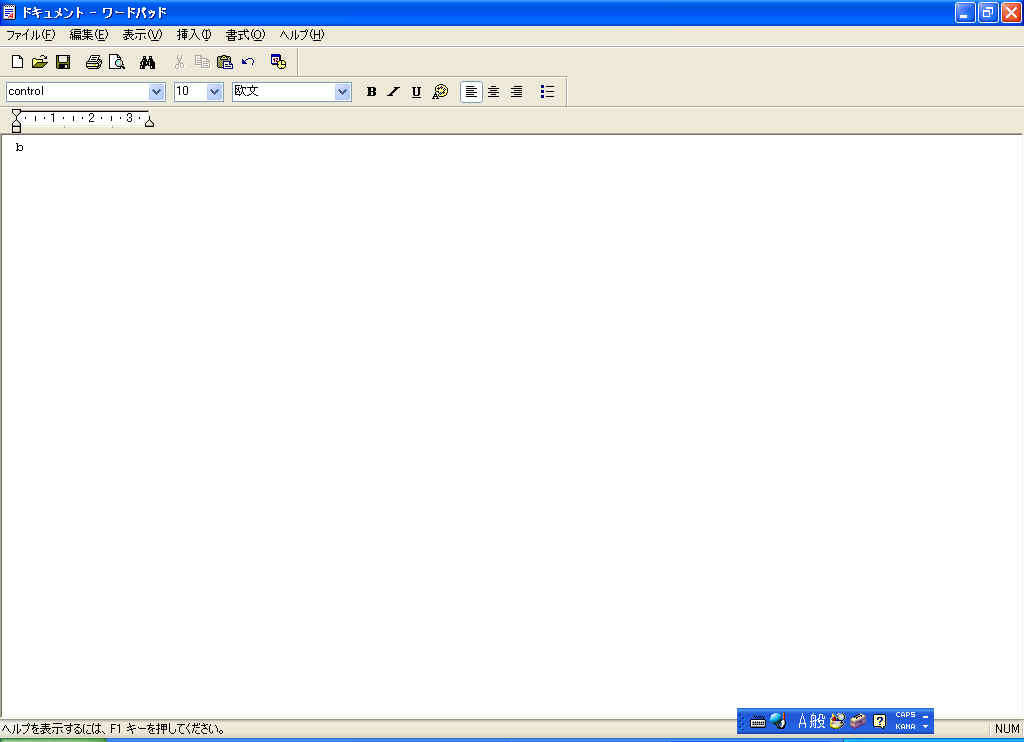The image size is (1024, 742).
Task: Paste with the clipboard icon
Action: click(x=225, y=62)
